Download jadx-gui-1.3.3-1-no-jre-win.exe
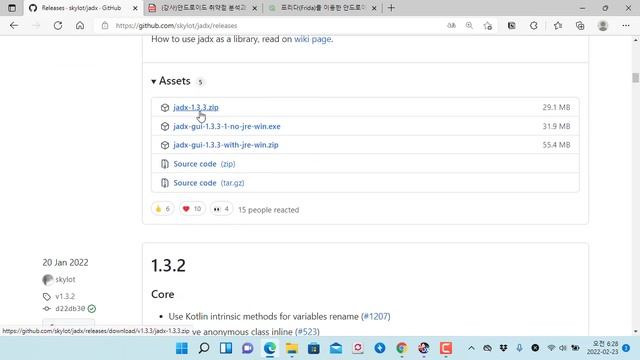 (227, 126)
